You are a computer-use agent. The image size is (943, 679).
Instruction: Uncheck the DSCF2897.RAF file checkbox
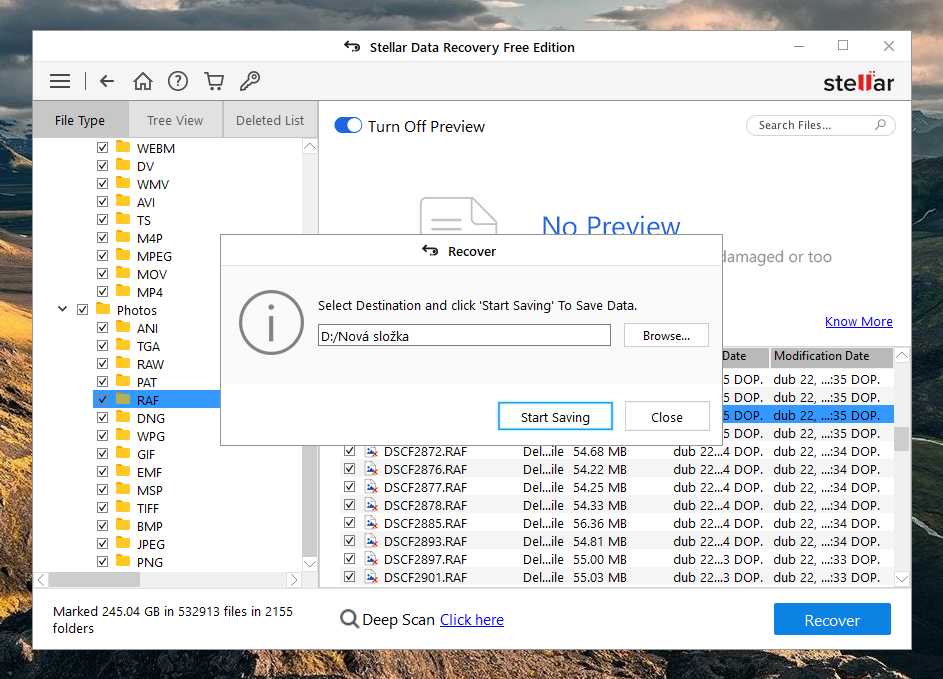349,559
